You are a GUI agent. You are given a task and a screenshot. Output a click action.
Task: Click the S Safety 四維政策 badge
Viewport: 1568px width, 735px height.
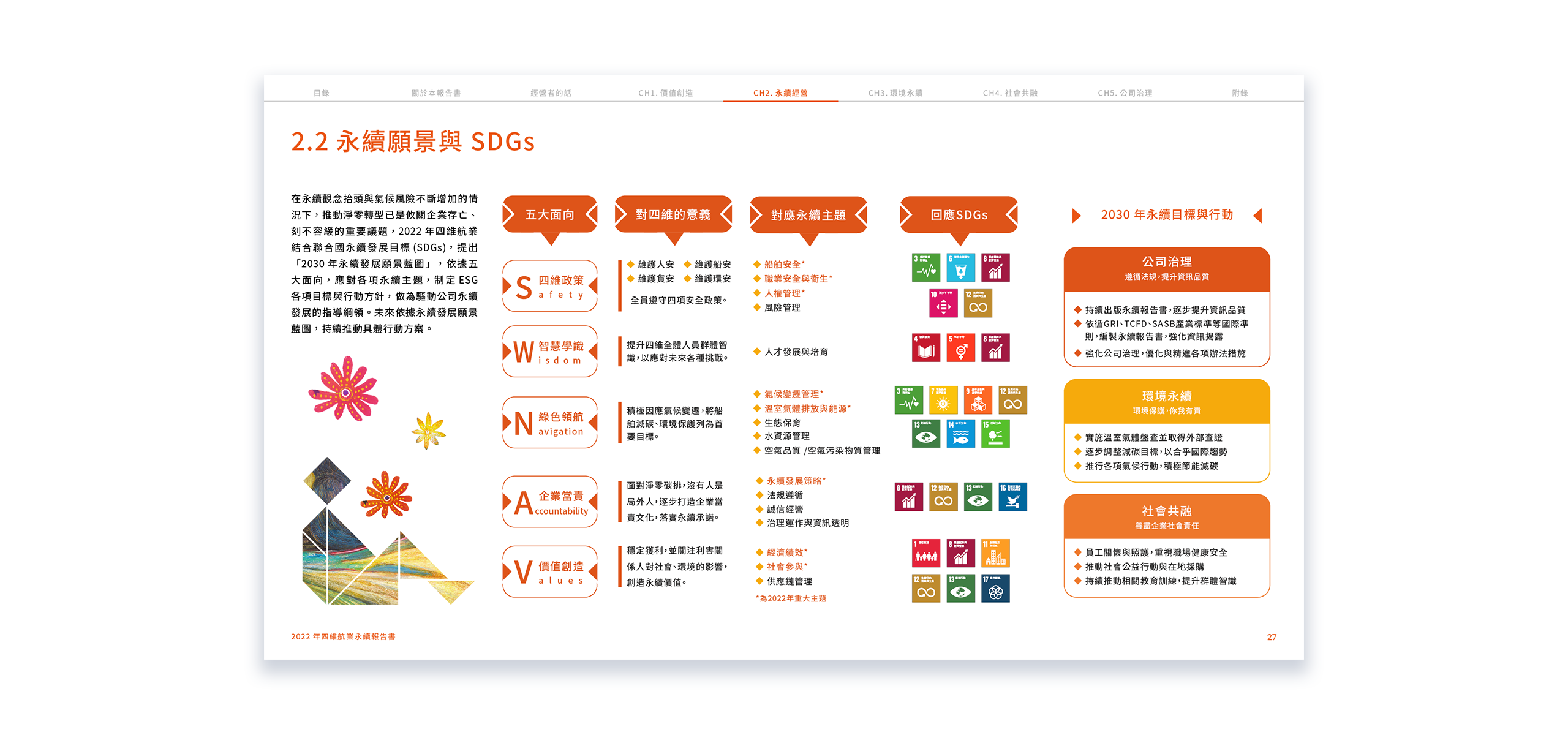point(549,285)
